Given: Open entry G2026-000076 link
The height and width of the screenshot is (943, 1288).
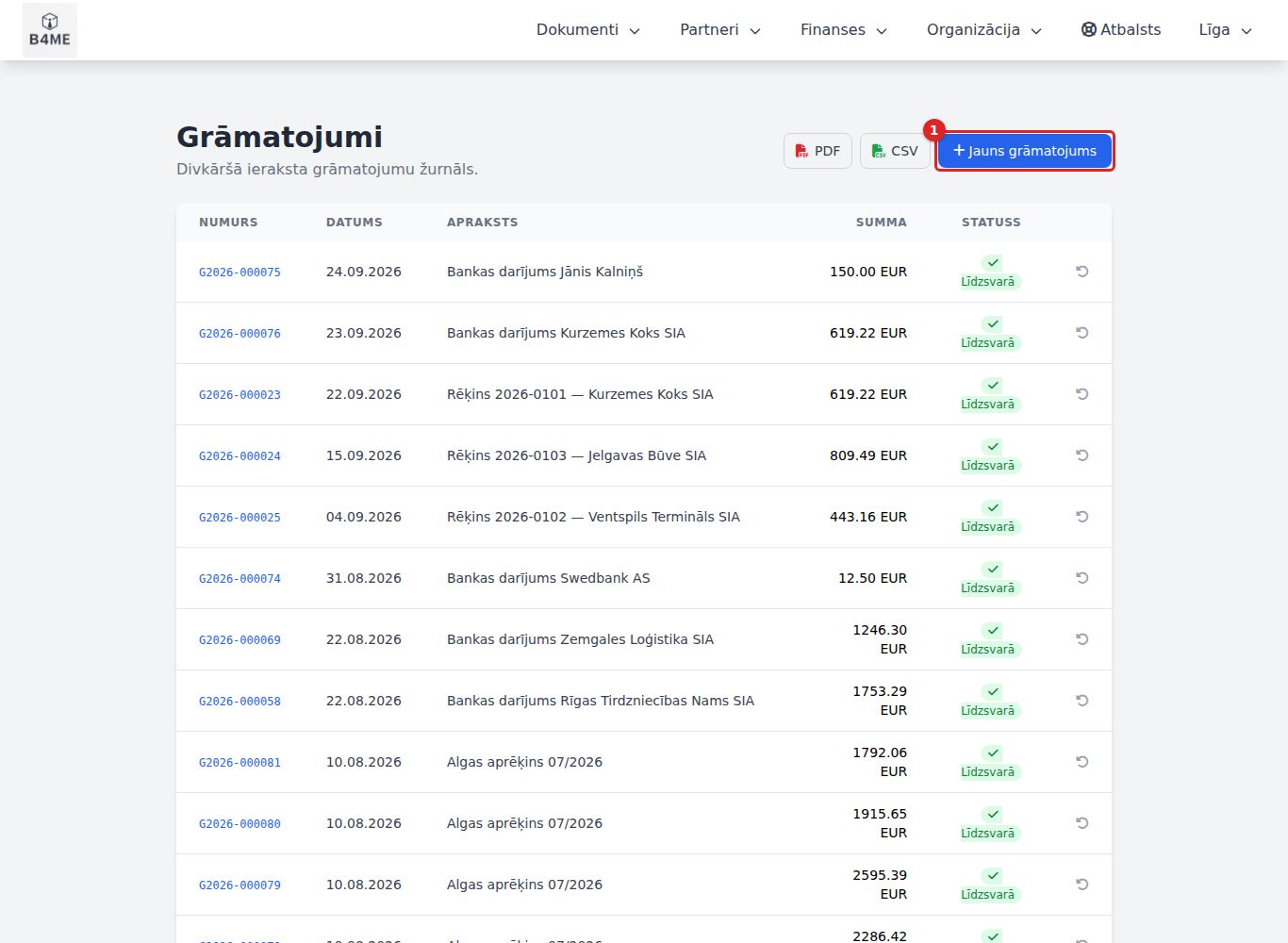Looking at the screenshot, I should [x=239, y=334].
